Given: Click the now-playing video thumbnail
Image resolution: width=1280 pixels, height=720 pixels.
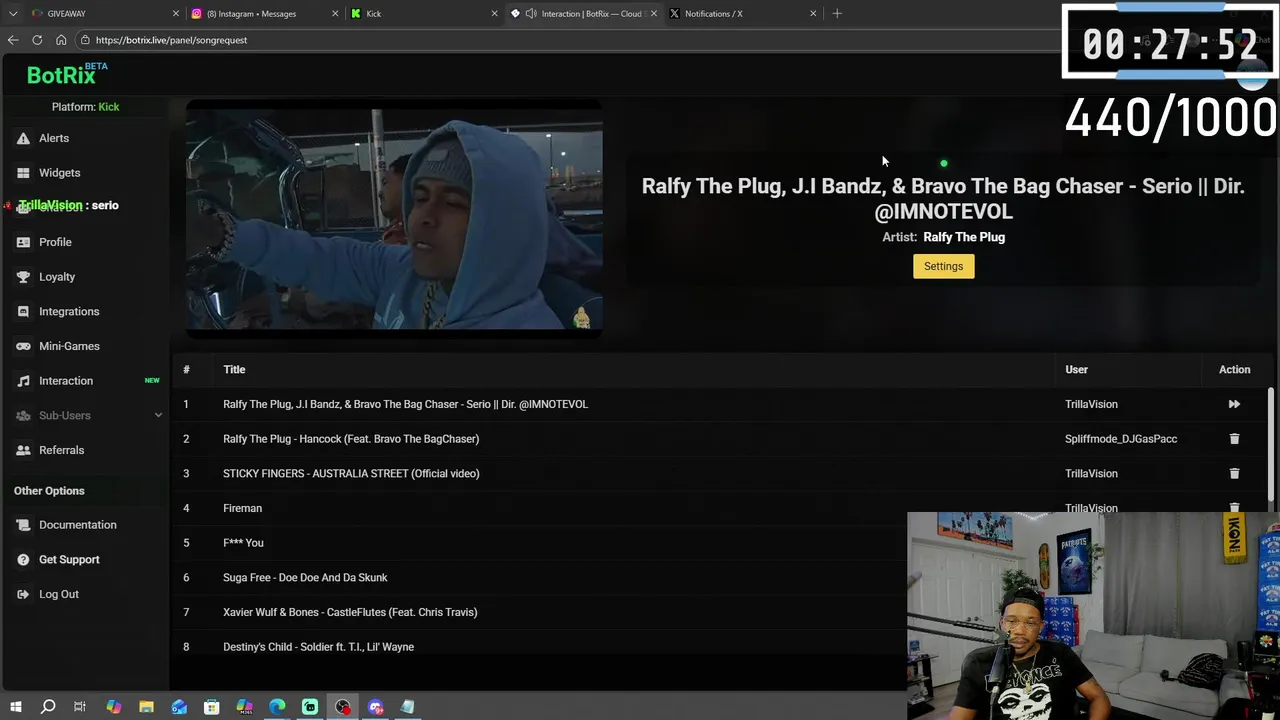Looking at the screenshot, I should (x=394, y=220).
